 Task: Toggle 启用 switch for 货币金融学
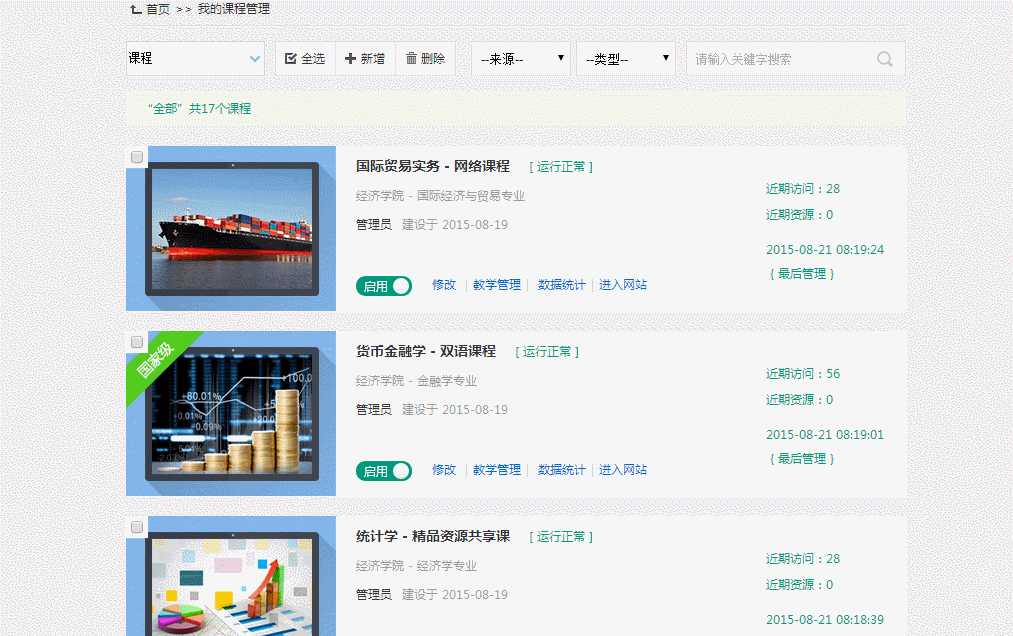tap(384, 471)
